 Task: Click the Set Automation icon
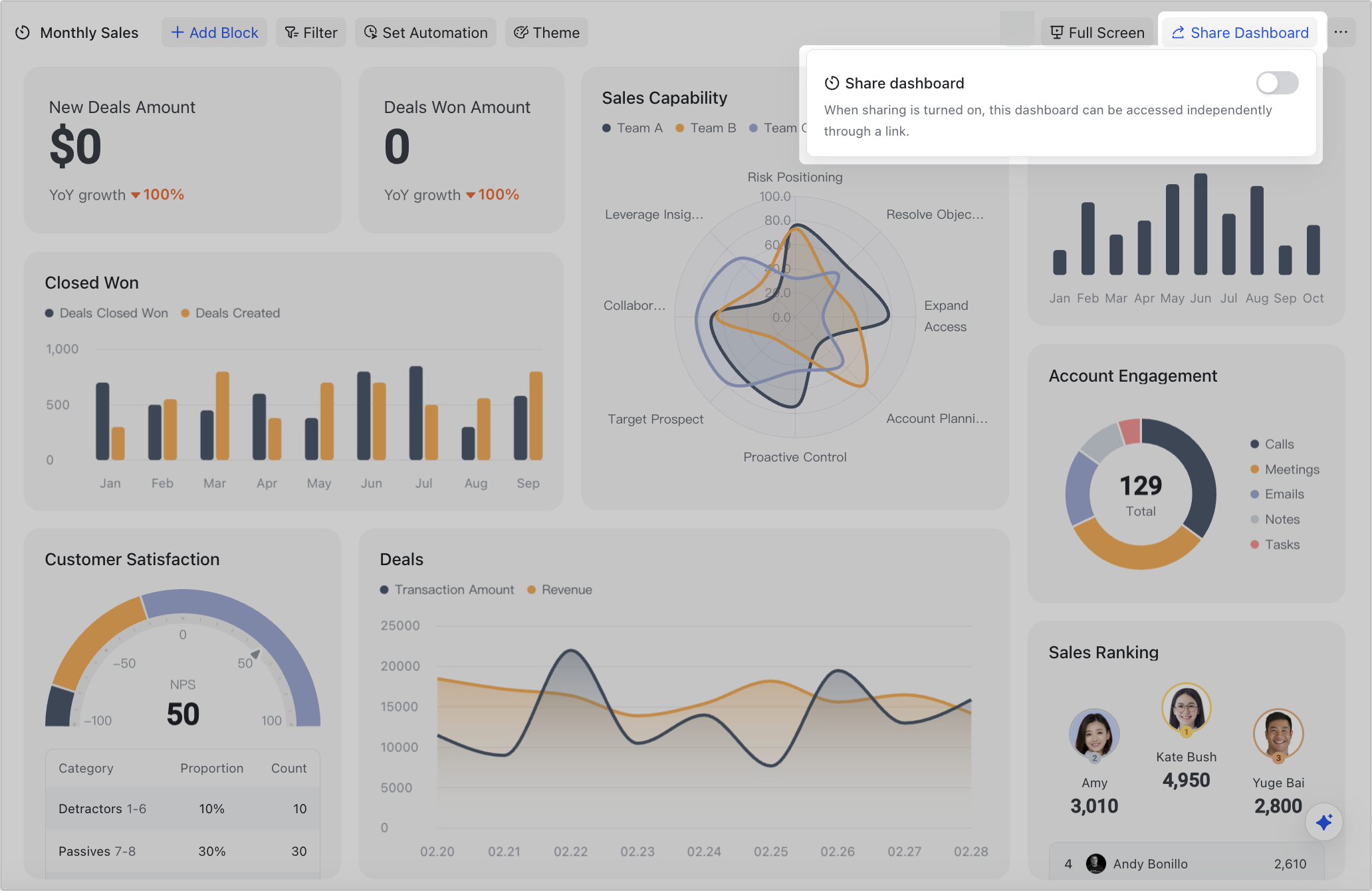(x=371, y=32)
